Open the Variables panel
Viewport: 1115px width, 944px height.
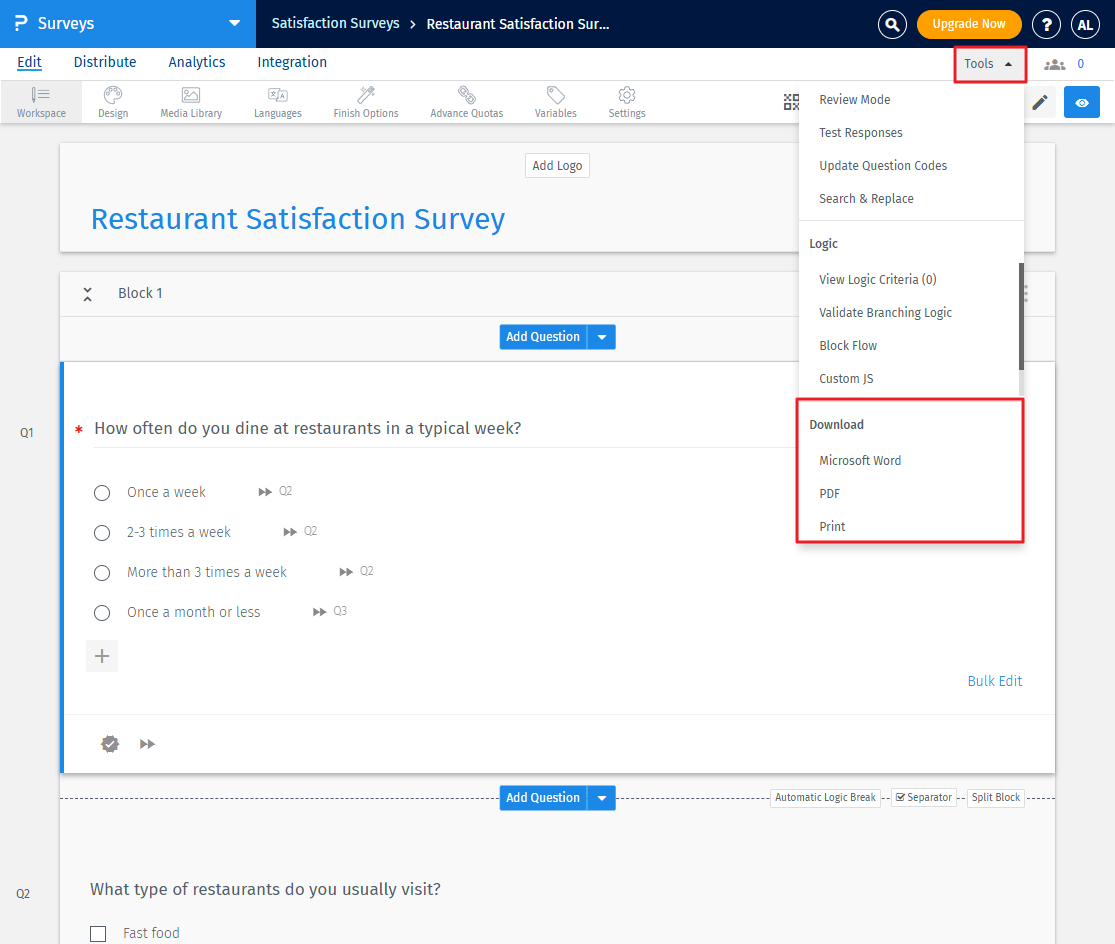coord(555,101)
